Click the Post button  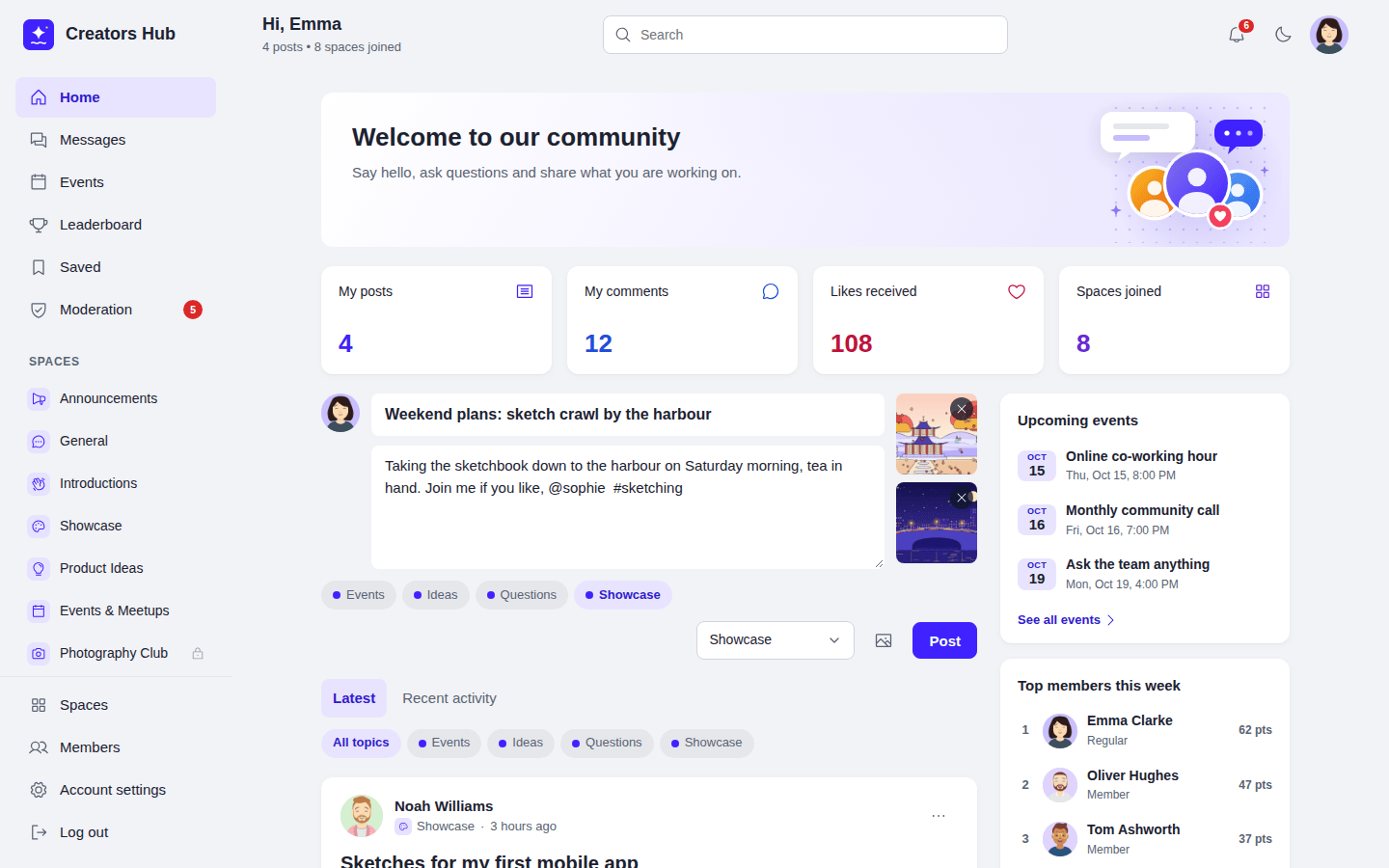click(x=944, y=640)
